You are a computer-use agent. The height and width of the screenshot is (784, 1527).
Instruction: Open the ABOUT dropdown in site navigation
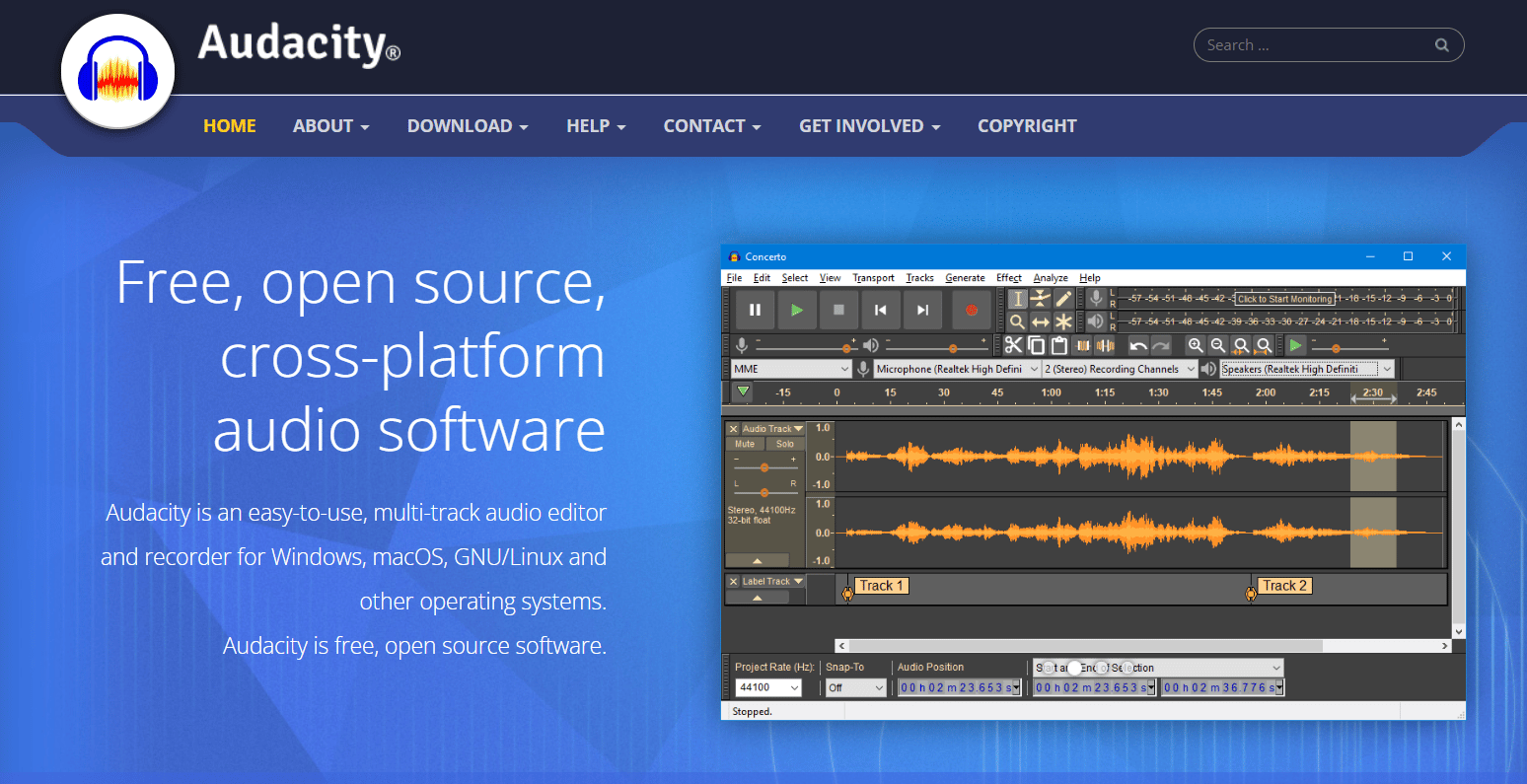tap(331, 126)
